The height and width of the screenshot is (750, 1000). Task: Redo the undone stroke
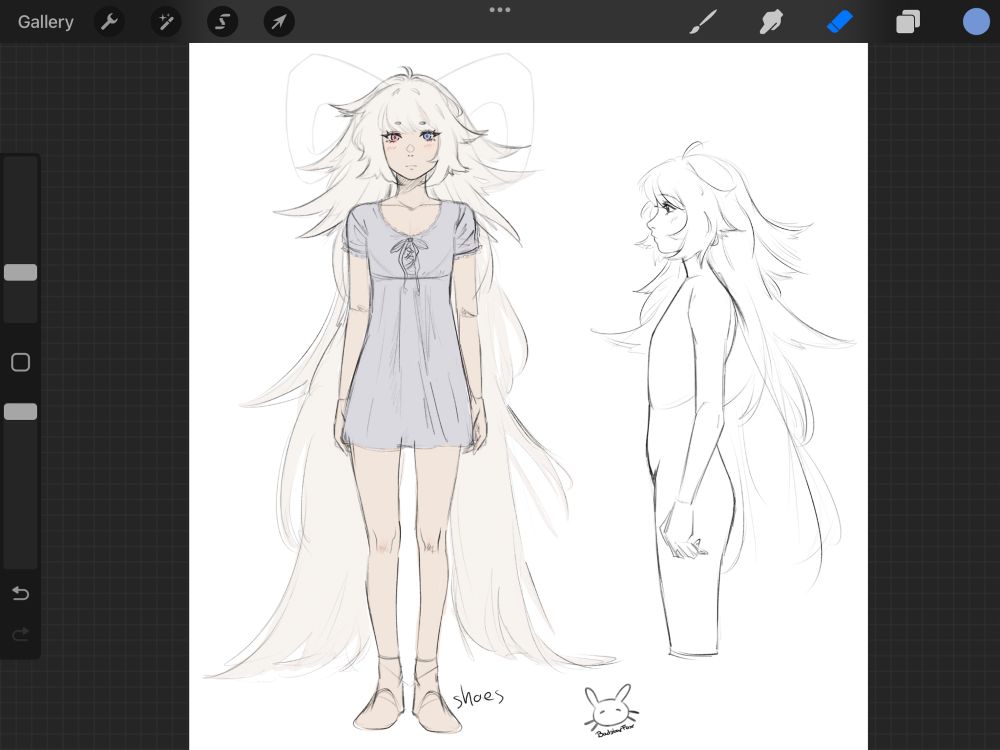pyautogui.click(x=20, y=634)
